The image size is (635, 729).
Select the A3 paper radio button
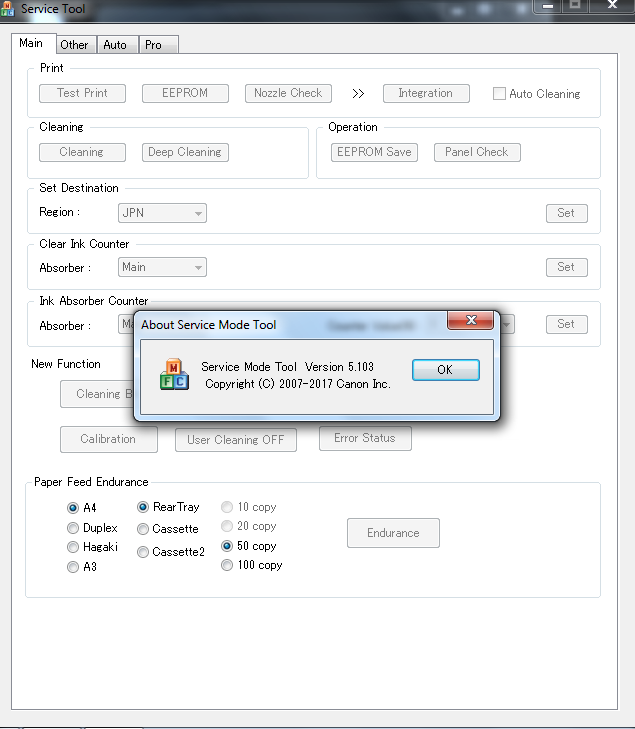coord(73,567)
